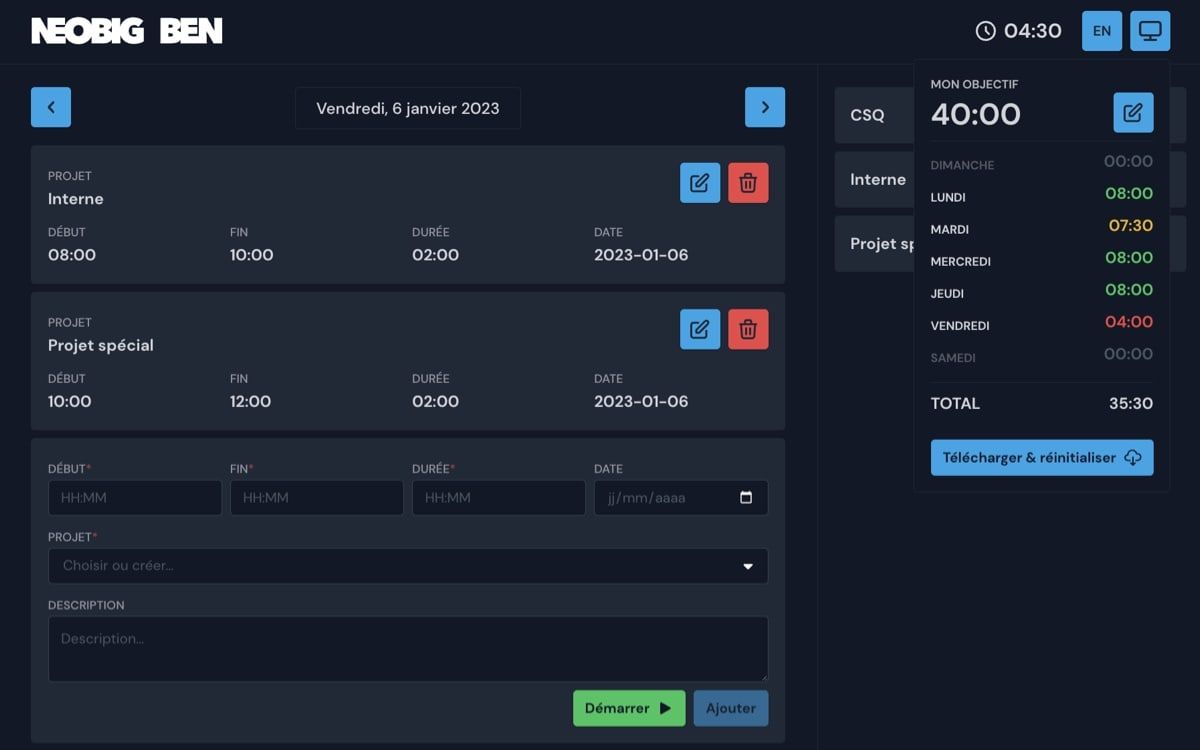Focus the Fin time field

coord(317,498)
